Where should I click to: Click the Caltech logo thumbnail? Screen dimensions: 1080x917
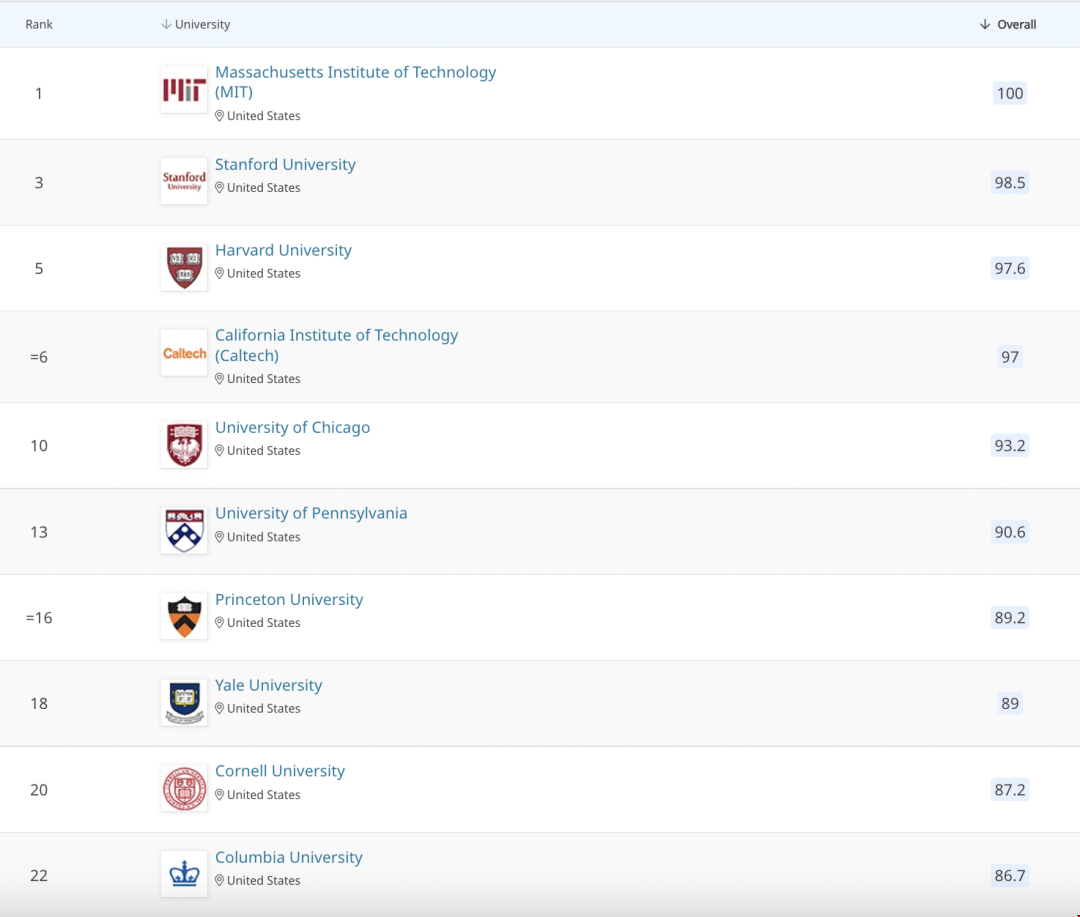click(x=184, y=353)
